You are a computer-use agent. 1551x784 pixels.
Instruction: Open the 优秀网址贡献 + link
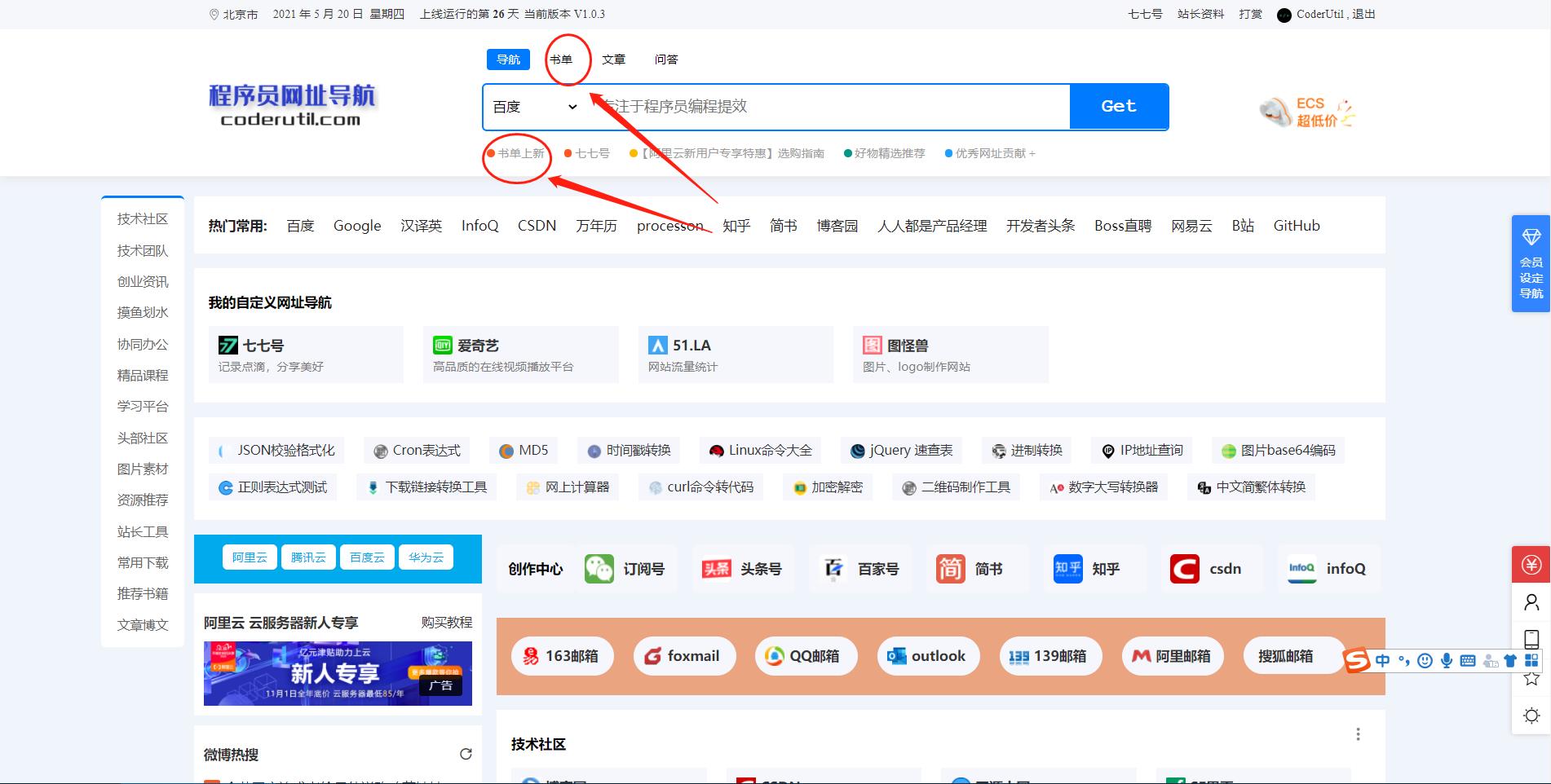(990, 153)
